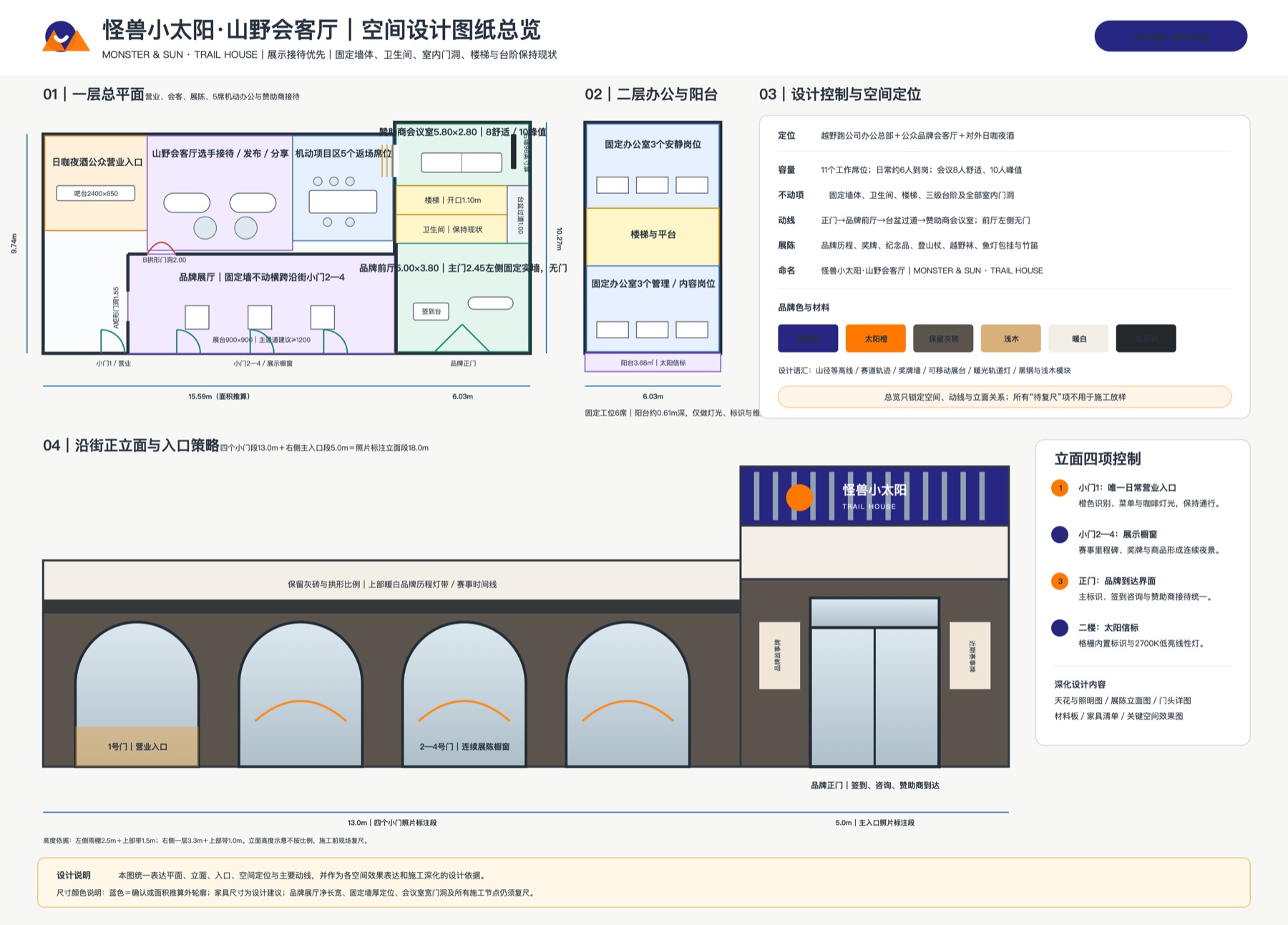The image size is (1288, 925).
Task: Click the 不动项 row label
Action: coord(791,195)
